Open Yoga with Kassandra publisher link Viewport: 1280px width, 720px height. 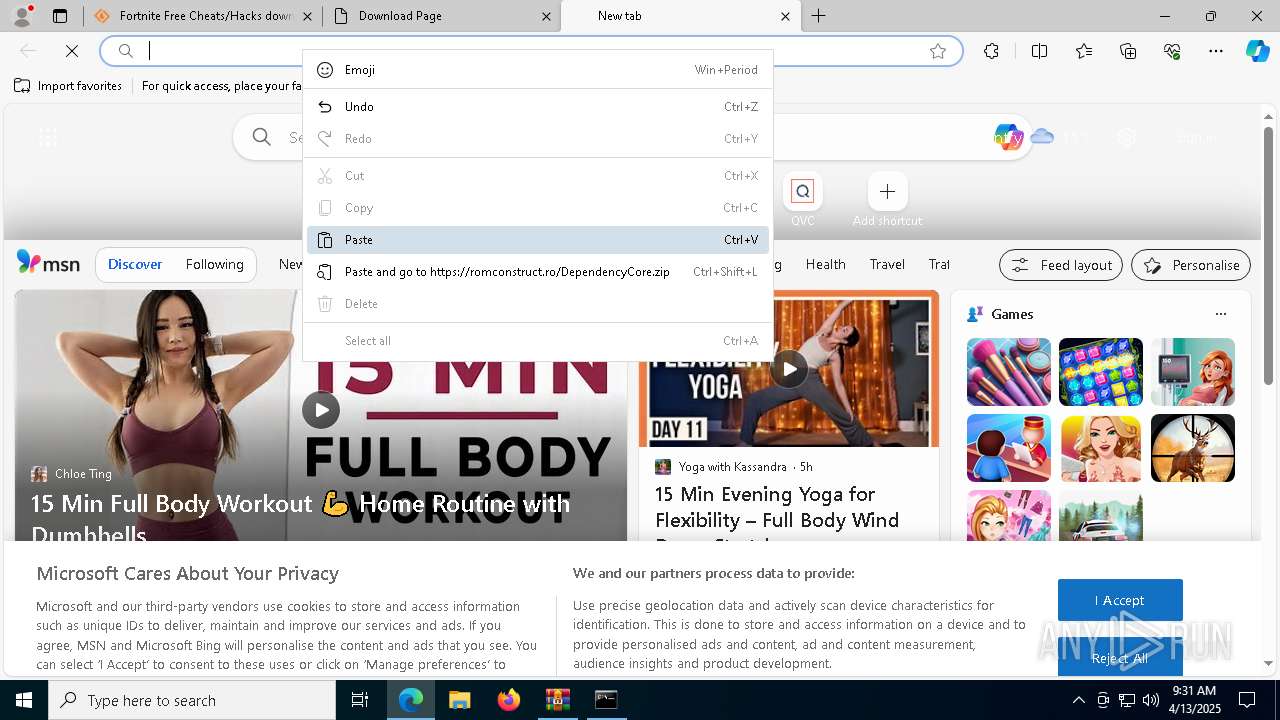point(732,467)
